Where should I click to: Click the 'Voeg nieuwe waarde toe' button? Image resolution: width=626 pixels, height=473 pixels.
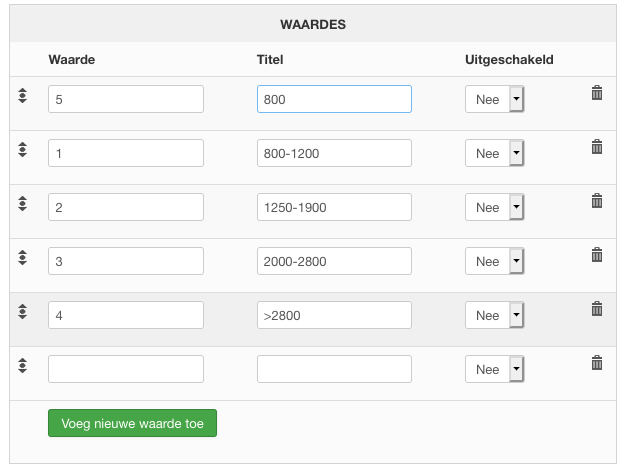[132, 423]
